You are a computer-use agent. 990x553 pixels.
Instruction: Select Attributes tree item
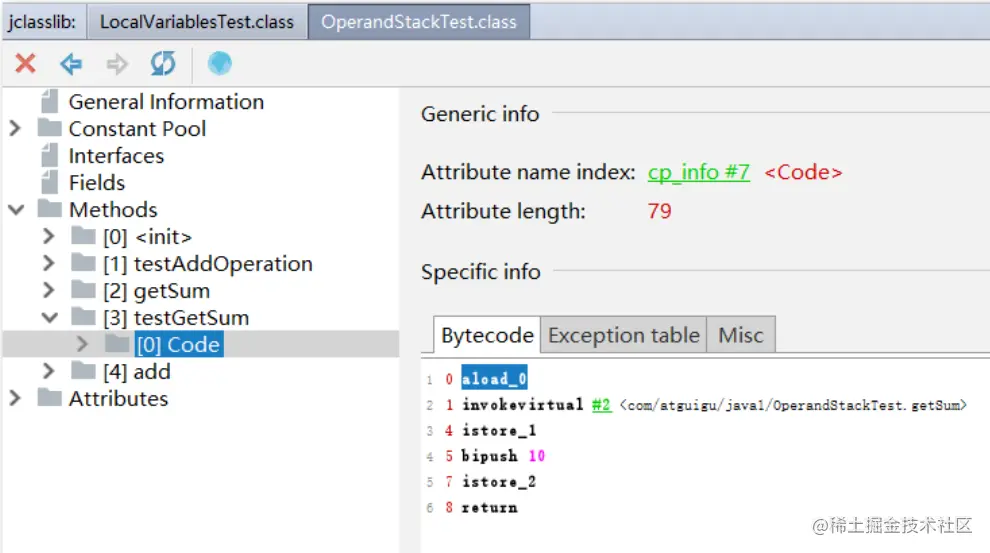[118, 399]
